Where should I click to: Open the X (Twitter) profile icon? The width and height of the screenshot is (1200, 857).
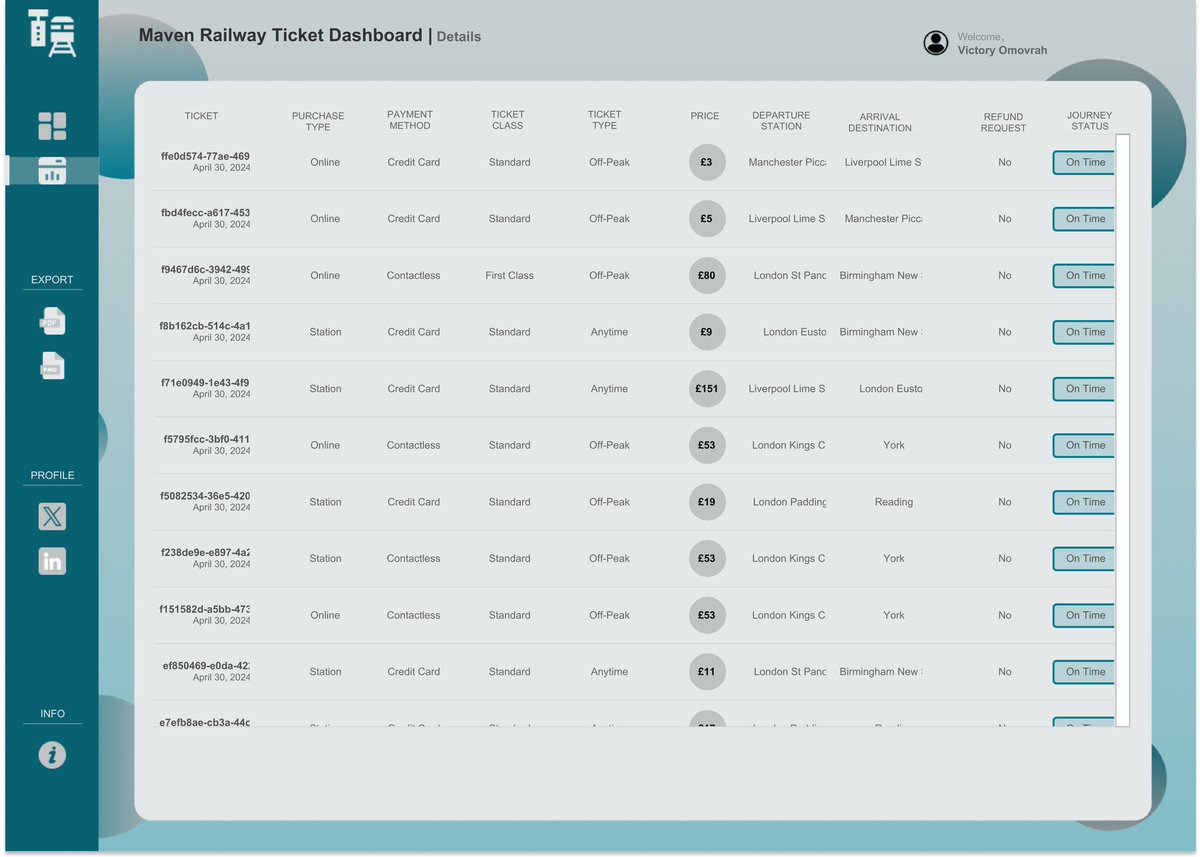(52, 516)
